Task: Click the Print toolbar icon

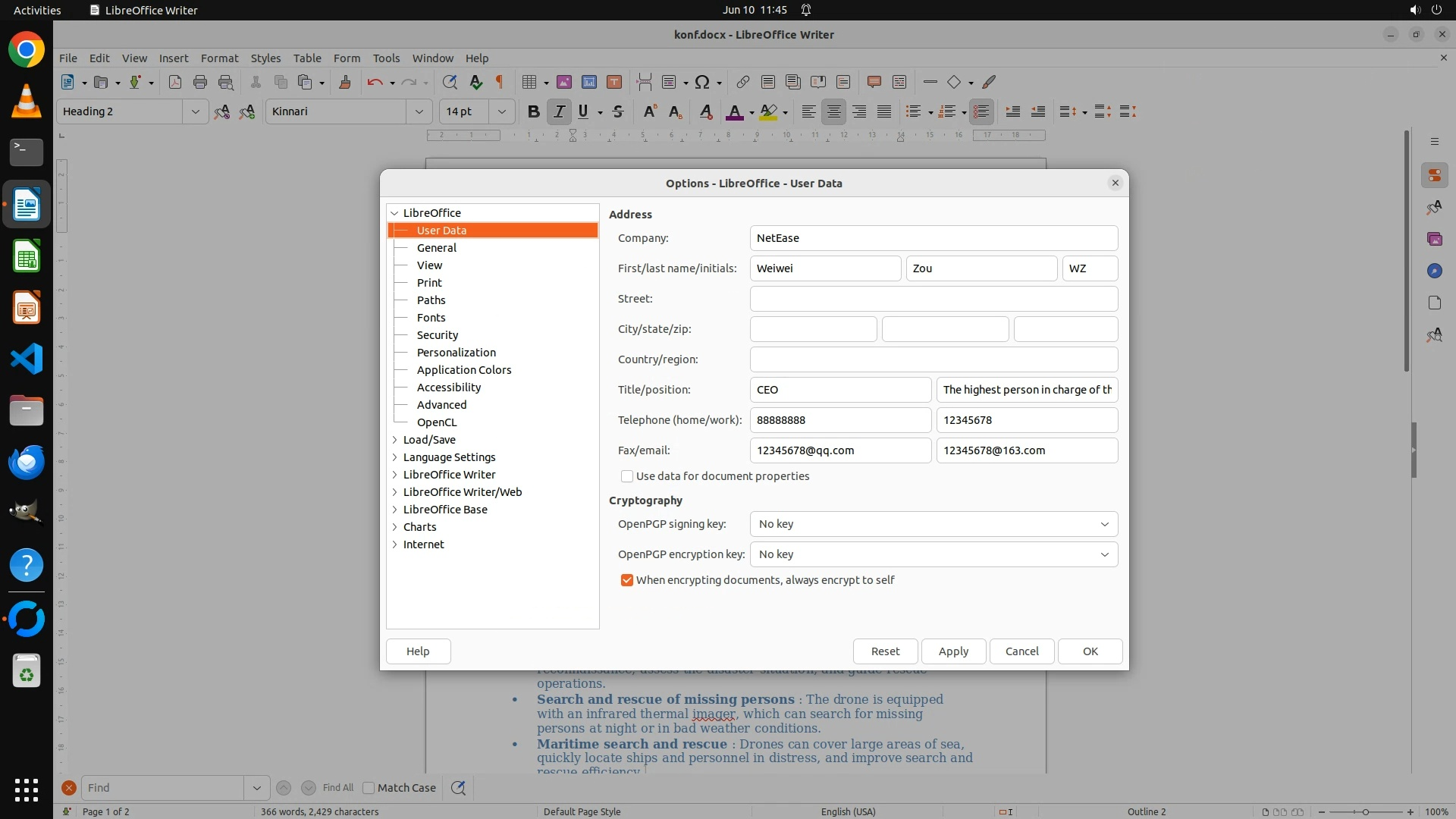Action: 200,82
